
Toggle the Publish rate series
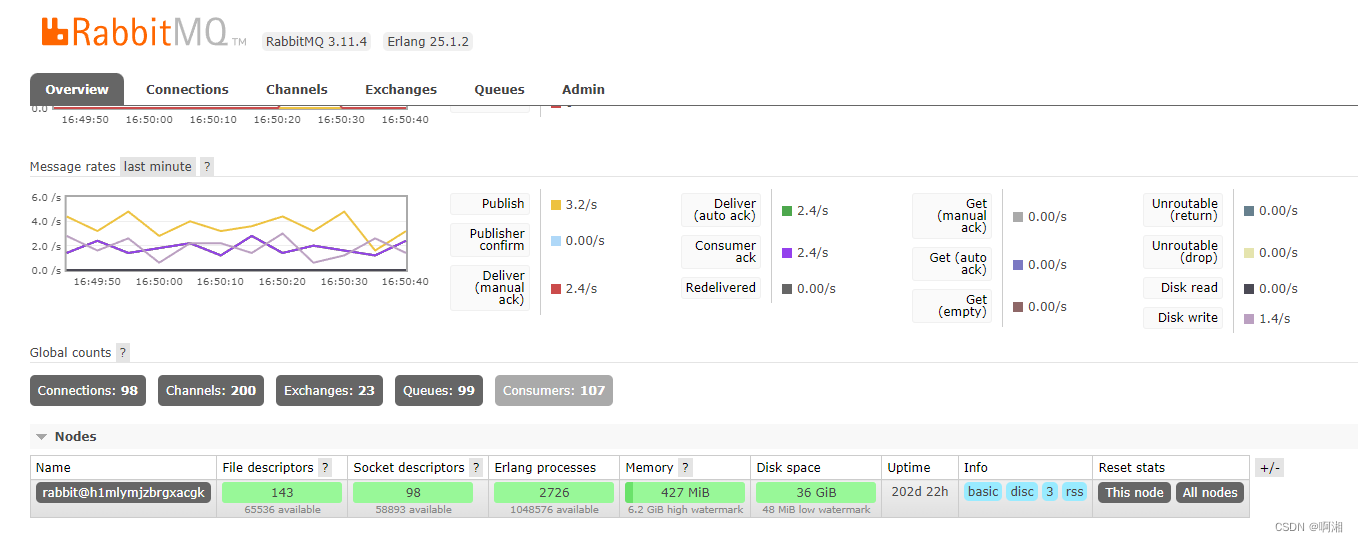point(490,204)
